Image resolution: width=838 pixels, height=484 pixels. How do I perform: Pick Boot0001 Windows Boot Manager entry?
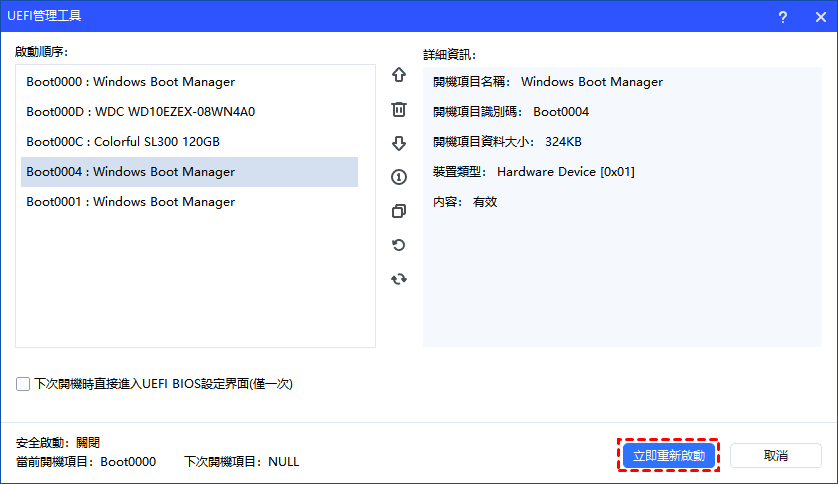pyautogui.click(x=130, y=202)
